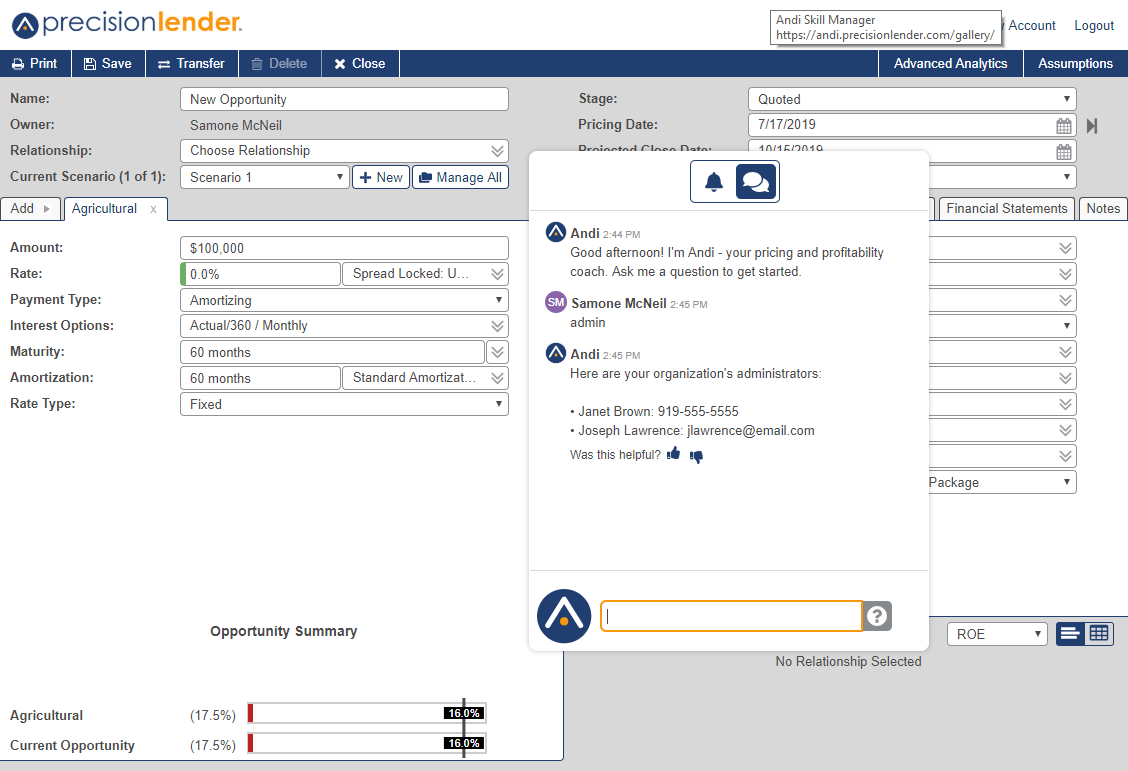1128x771 pixels.
Task: Switch to Andi chat conversation icon
Action: tap(756, 182)
